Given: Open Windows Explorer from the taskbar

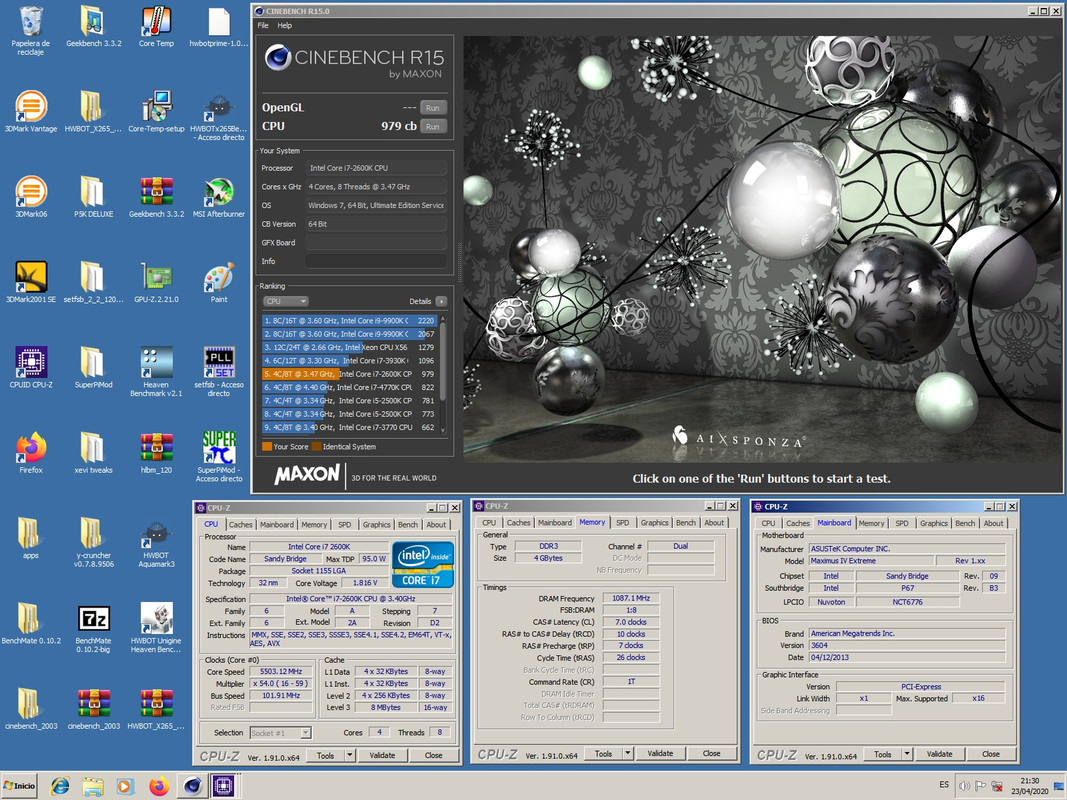Looking at the screenshot, I should [x=93, y=786].
